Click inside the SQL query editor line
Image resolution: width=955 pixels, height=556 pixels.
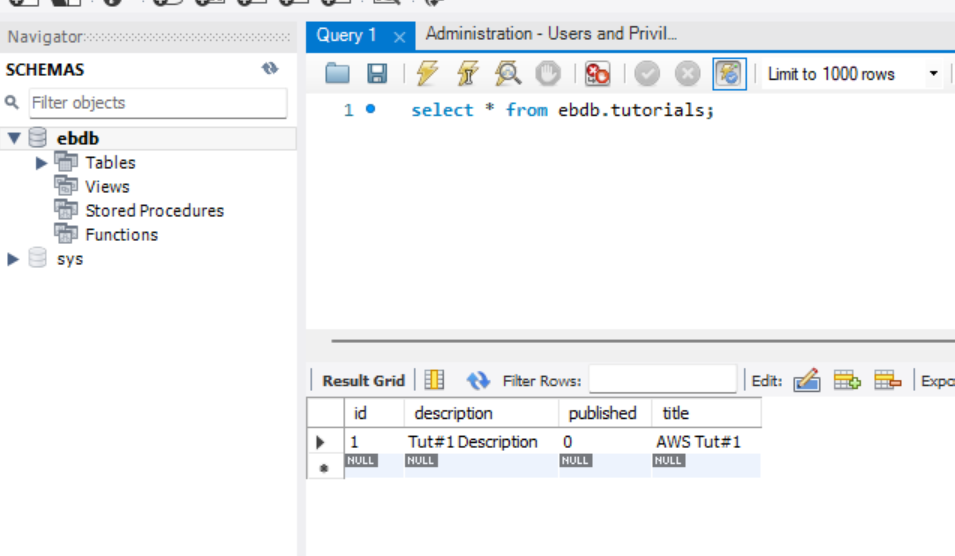click(562, 110)
